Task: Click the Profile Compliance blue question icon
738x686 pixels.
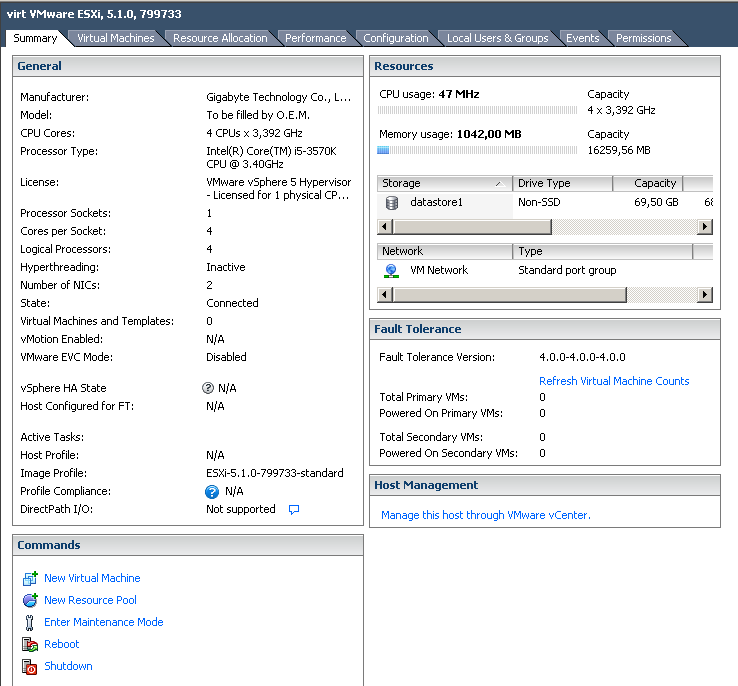Action: tap(212, 492)
